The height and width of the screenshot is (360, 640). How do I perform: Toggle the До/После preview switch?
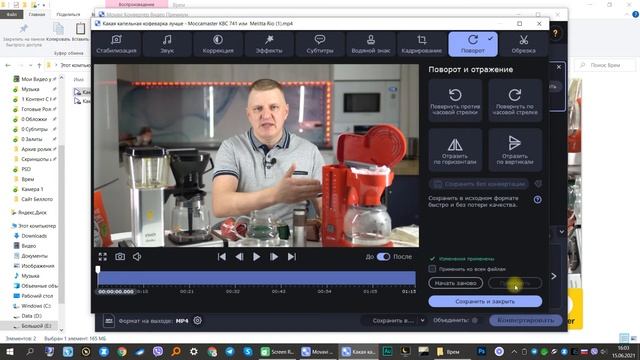383,257
